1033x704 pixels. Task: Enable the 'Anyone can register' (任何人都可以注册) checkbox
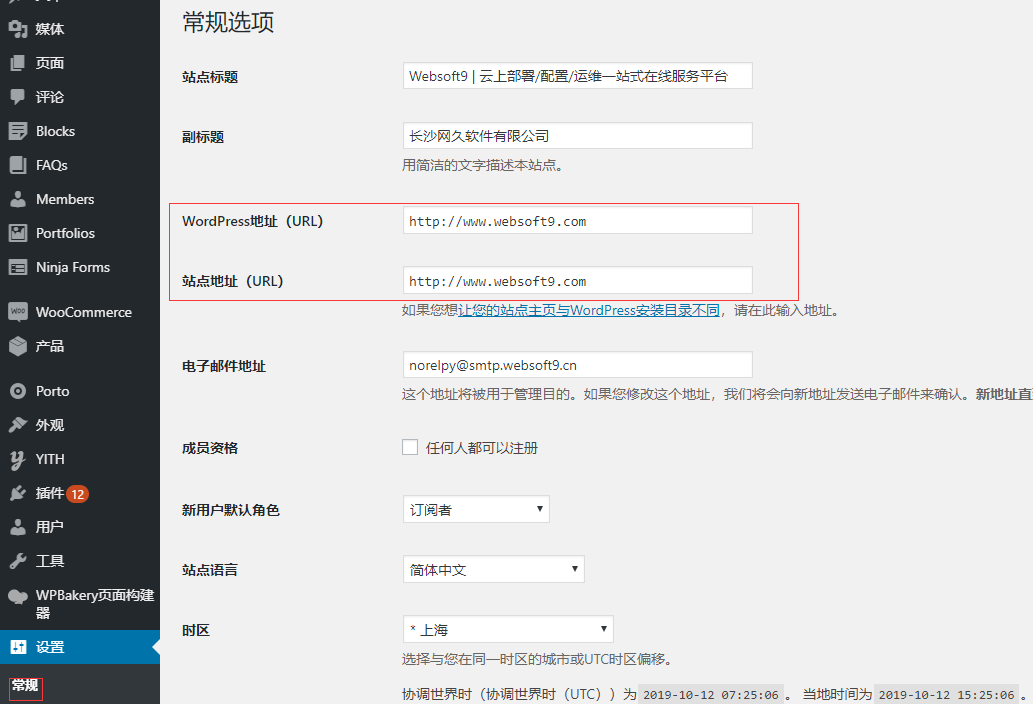410,447
